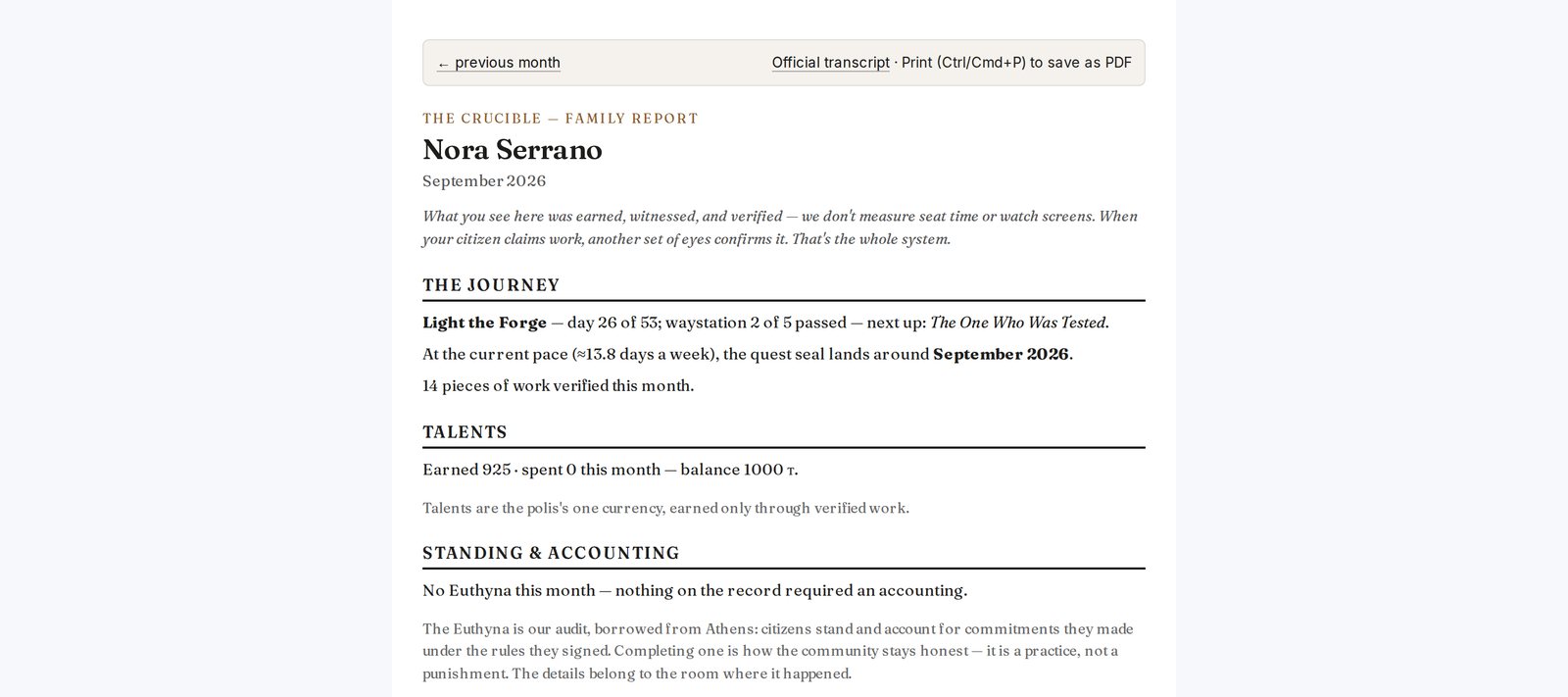Open the Official transcript link

coord(830,63)
